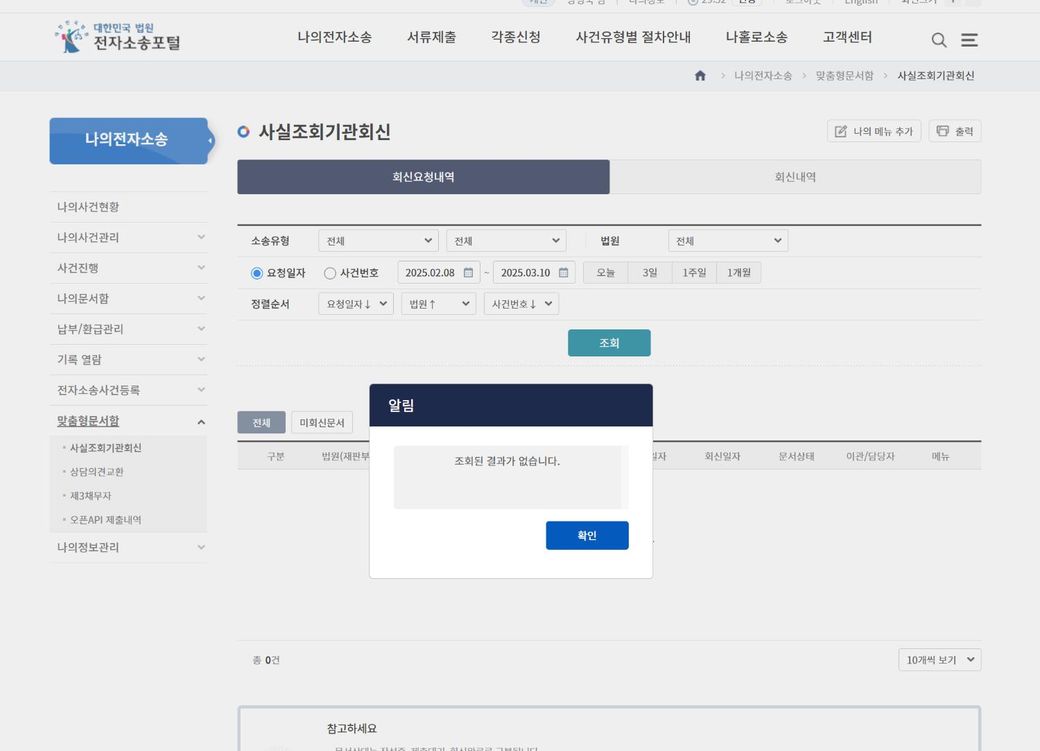Click 확인 in the alert dialog
Viewport: 1040px width, 751px height.
(x=587, y=536)
